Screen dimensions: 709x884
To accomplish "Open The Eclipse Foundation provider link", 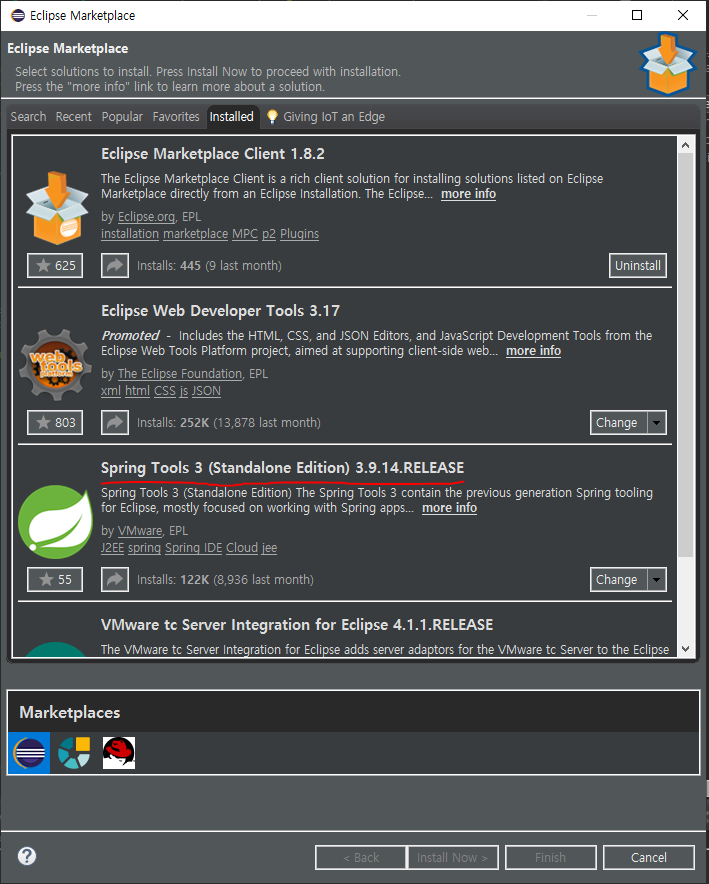I will click(x=180, y=374).
